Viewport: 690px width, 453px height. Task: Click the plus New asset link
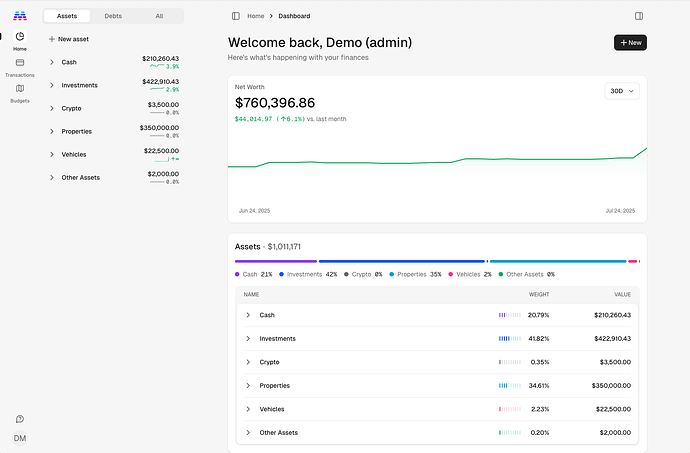69,39
